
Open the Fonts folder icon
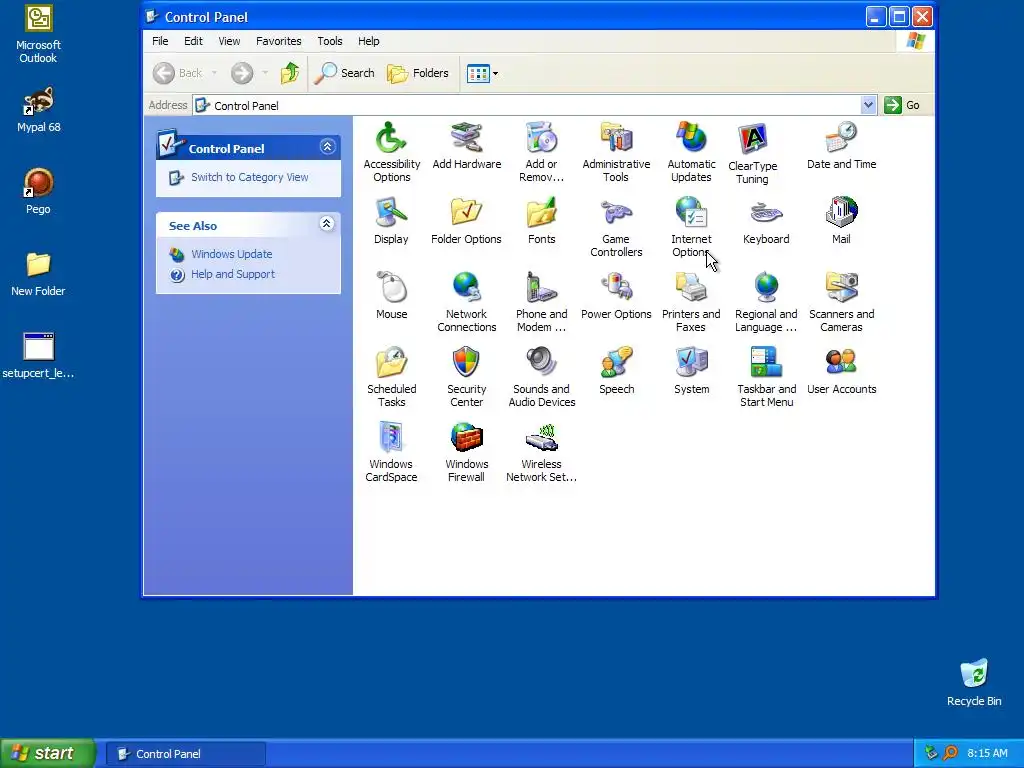(541, 221)
